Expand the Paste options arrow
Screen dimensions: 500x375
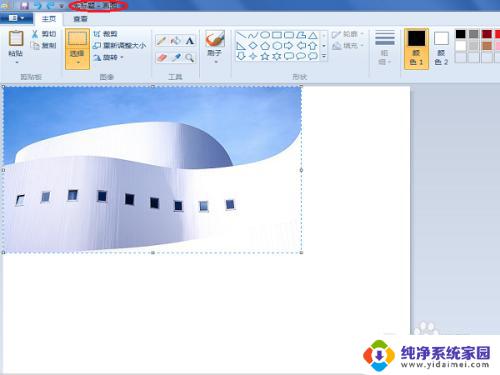point(16,62)
